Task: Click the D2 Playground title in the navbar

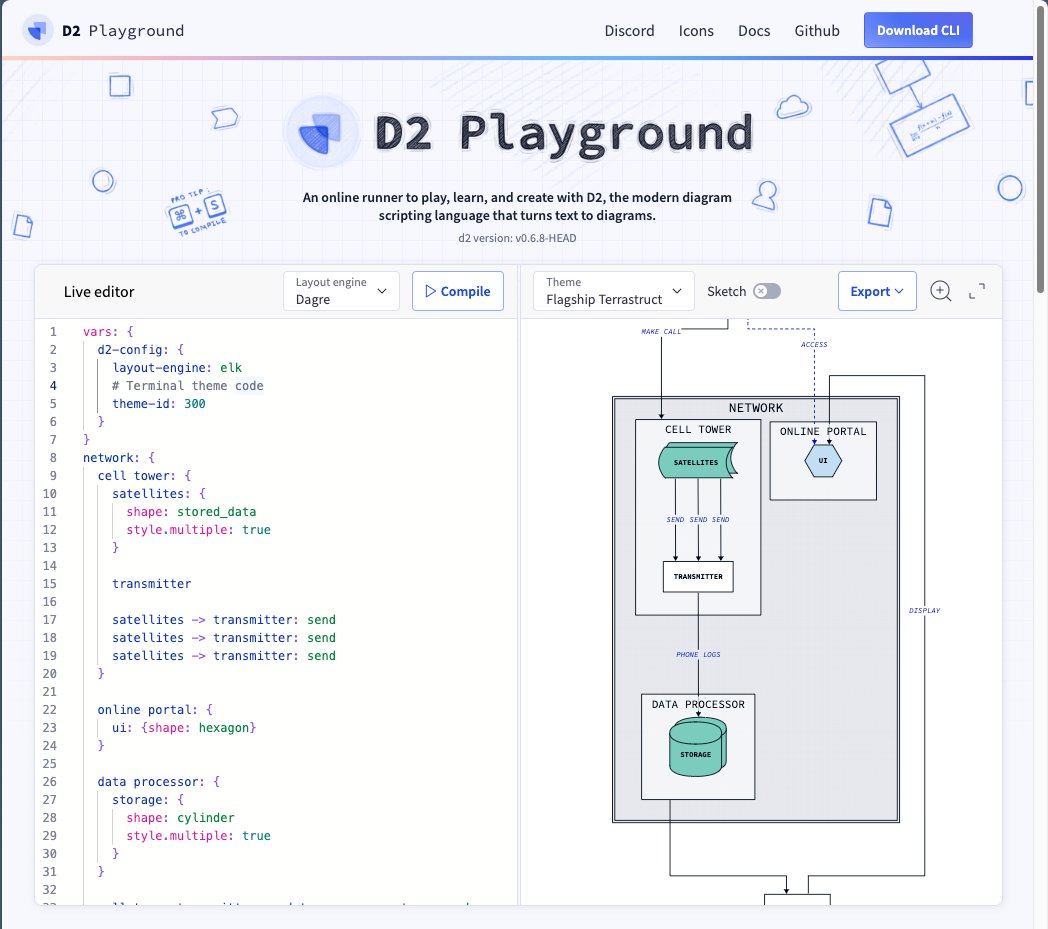Action: click(123, 31)
